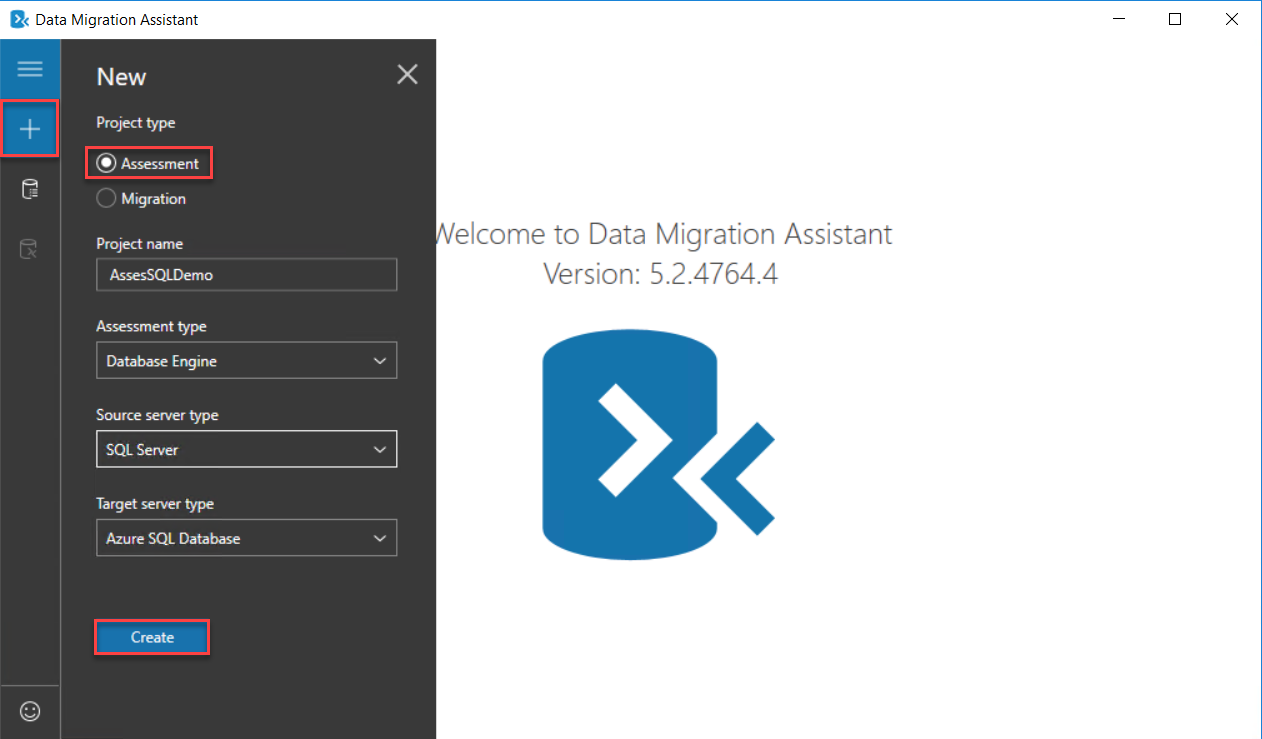Expand the Target server type dropdown
The width and height of the screenshot is (1262, 739).
pos(246,538)
